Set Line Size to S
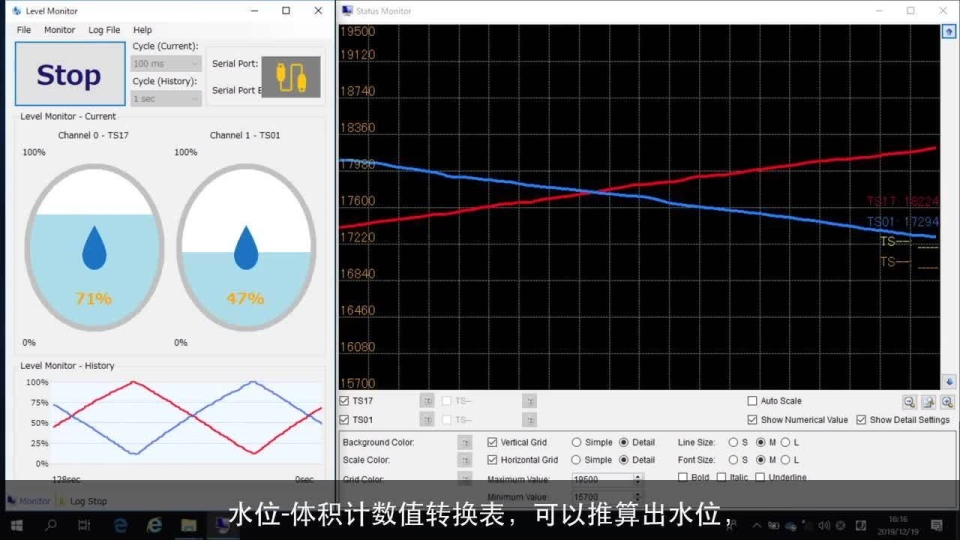Viewport: 960px width, 540px height. click(x=733, y=442)
